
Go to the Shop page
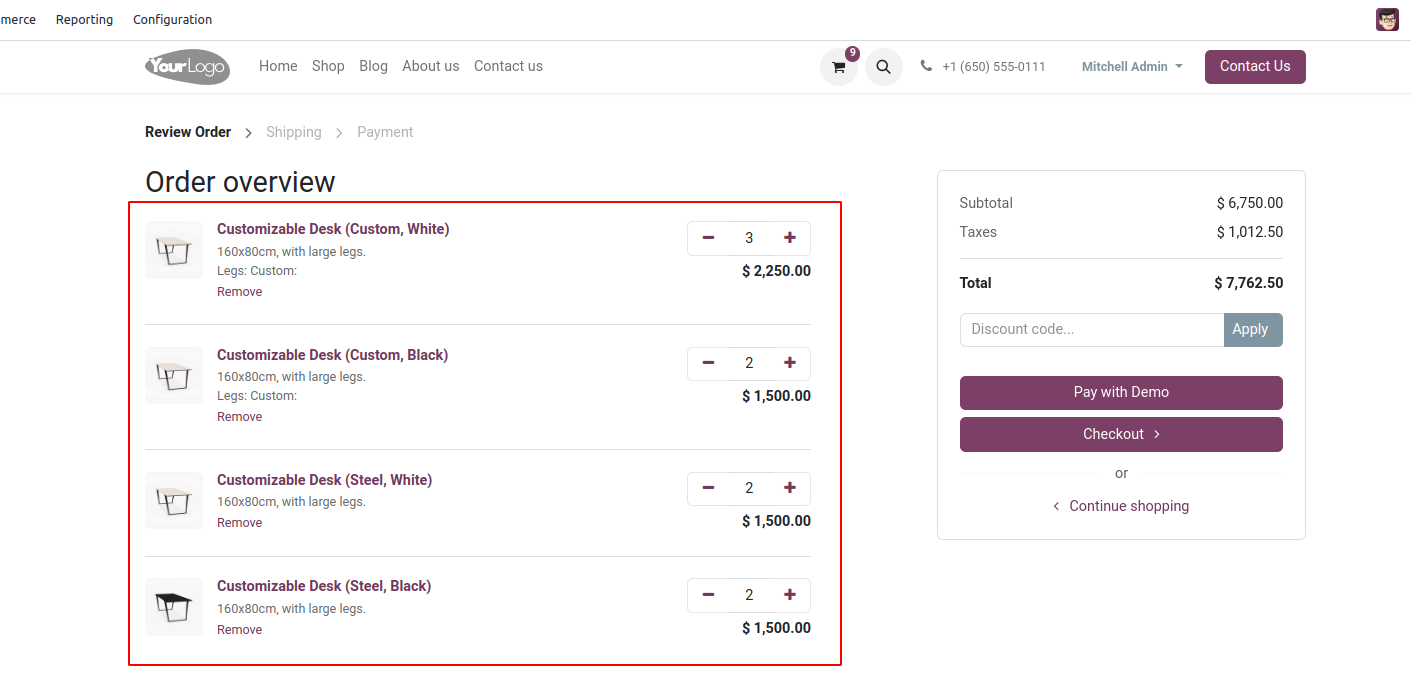[x=328, y=66]
